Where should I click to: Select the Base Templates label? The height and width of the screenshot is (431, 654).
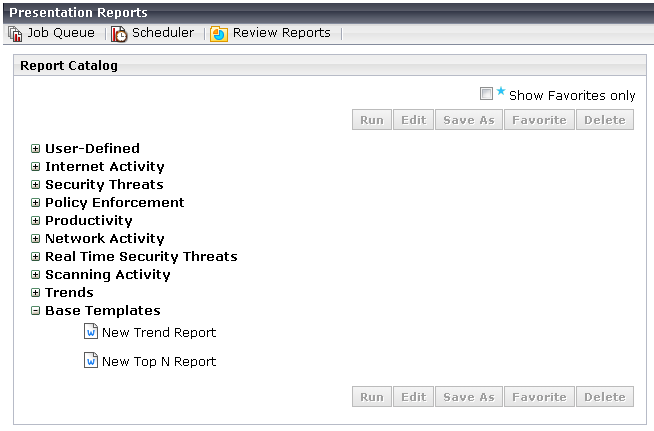[x=103, y=310]
